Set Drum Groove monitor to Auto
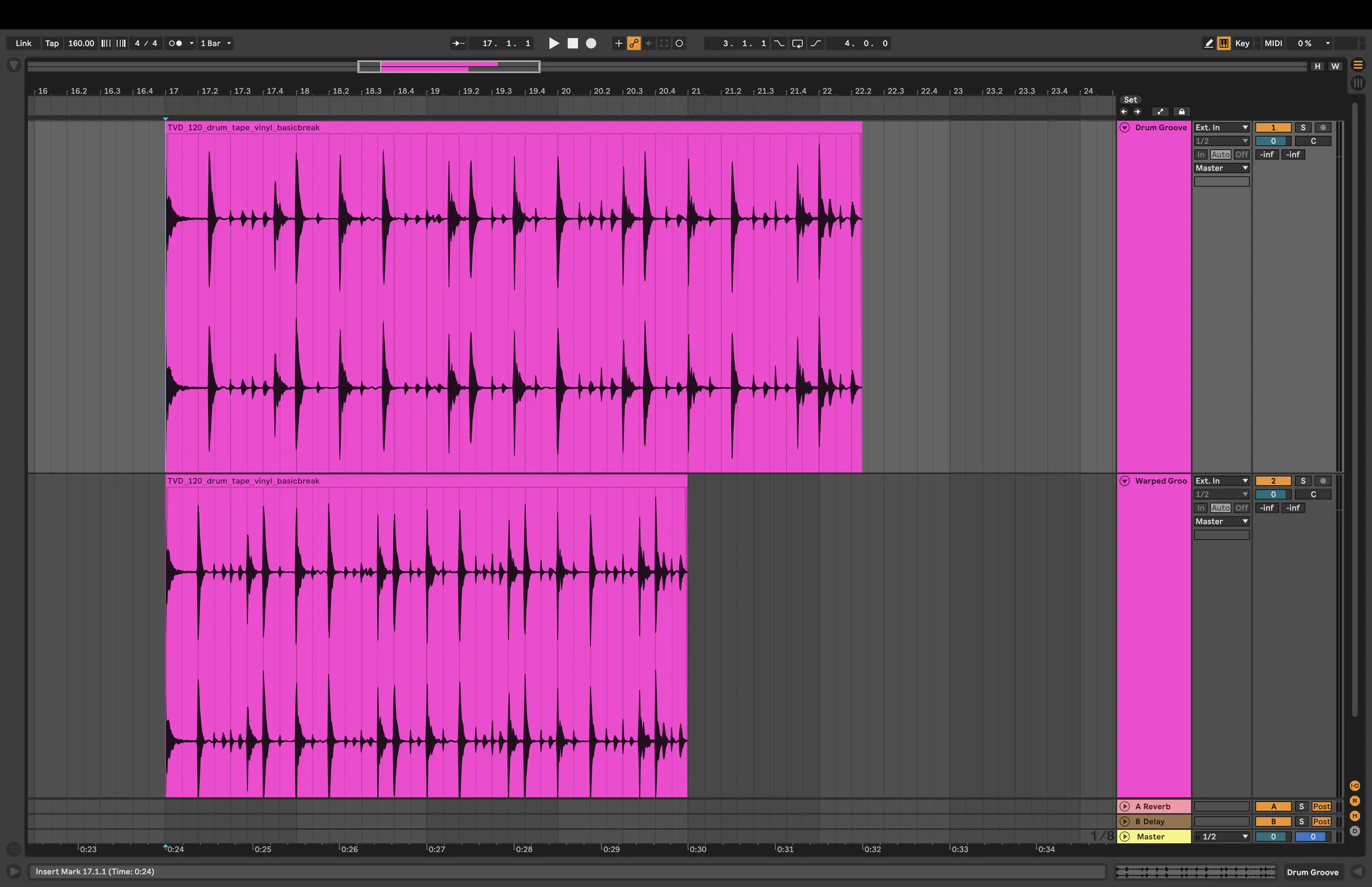The image size is (1372, 887). pos(1220,154)
